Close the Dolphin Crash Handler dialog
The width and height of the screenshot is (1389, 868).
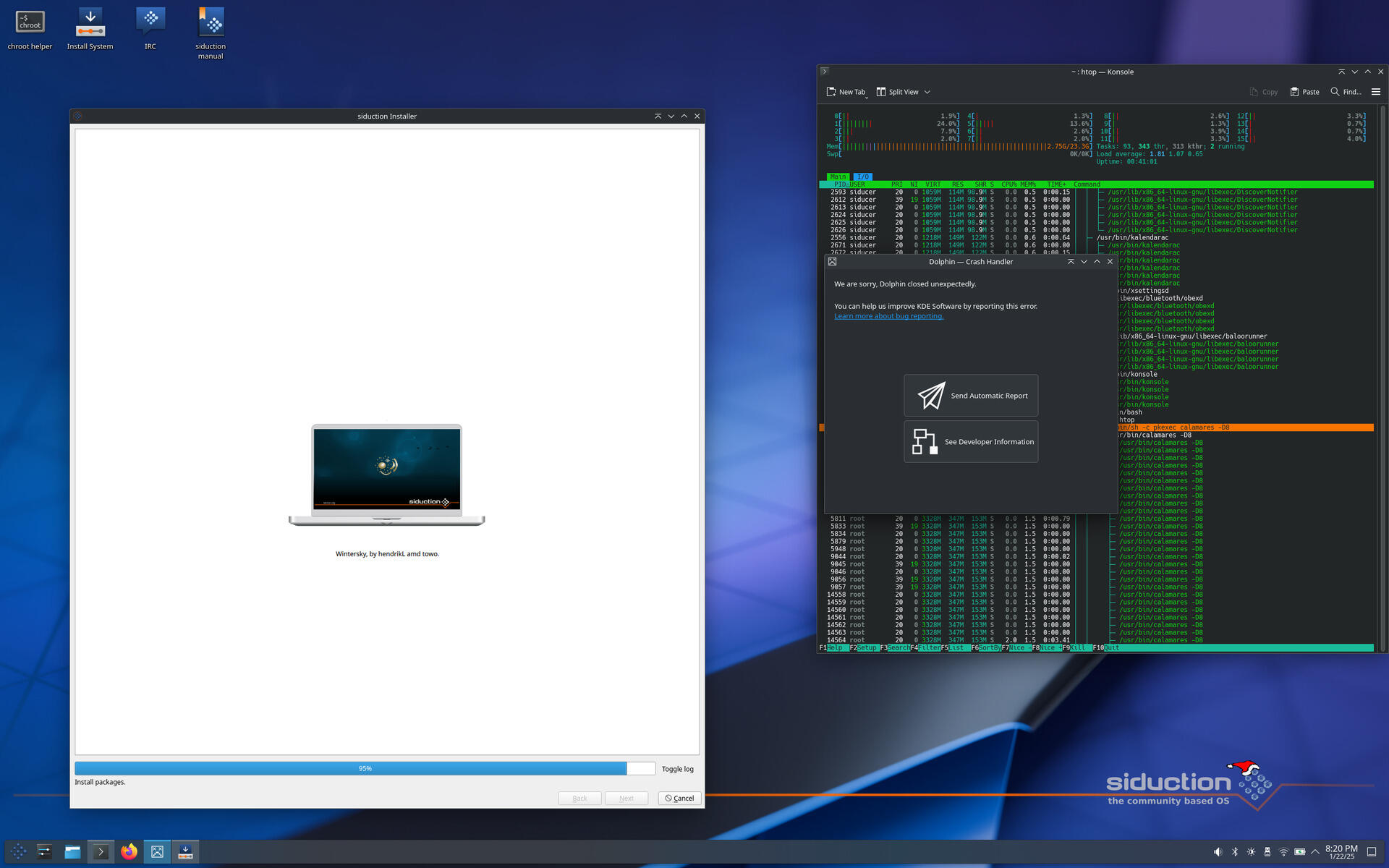[1110, 262]
